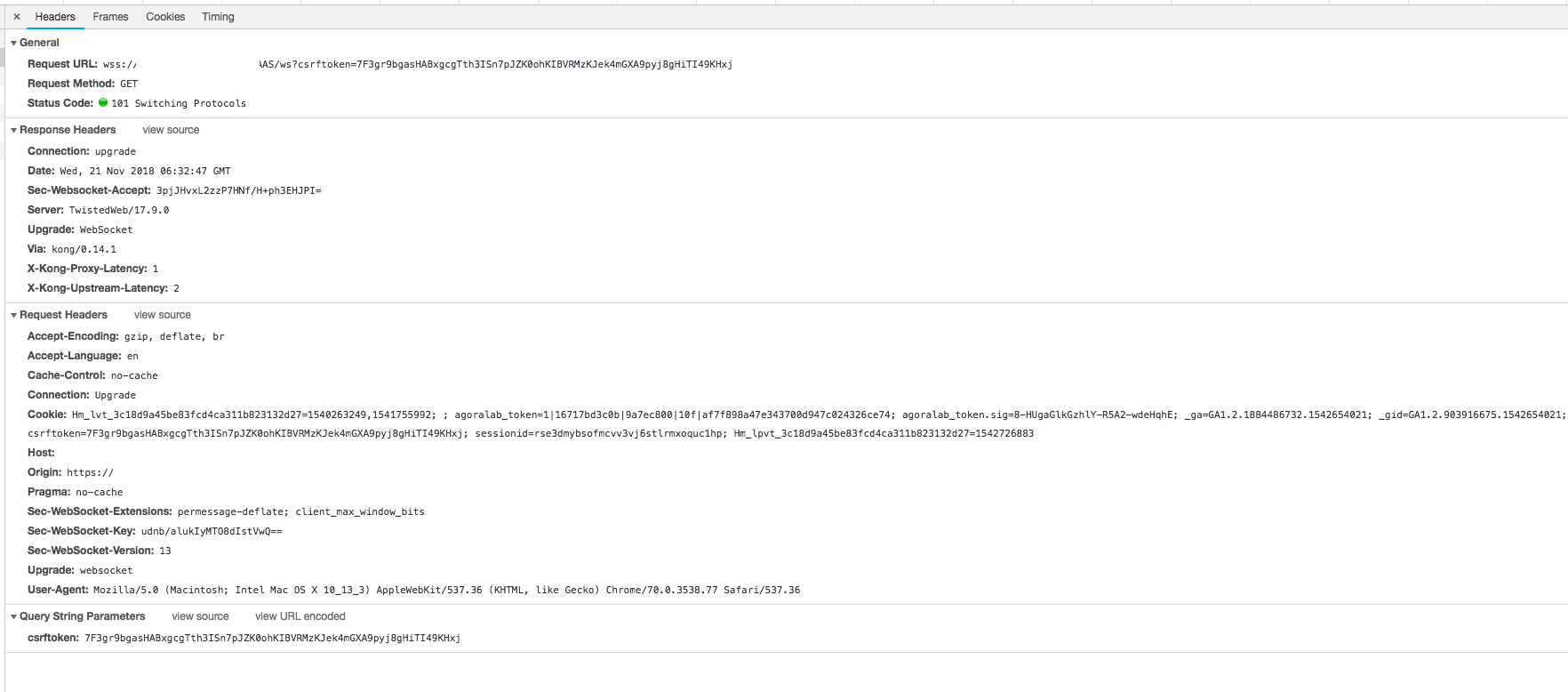1568x692 pixels.
Task: Click the Sec-WebSocket-Key header value
Action: 212,531
